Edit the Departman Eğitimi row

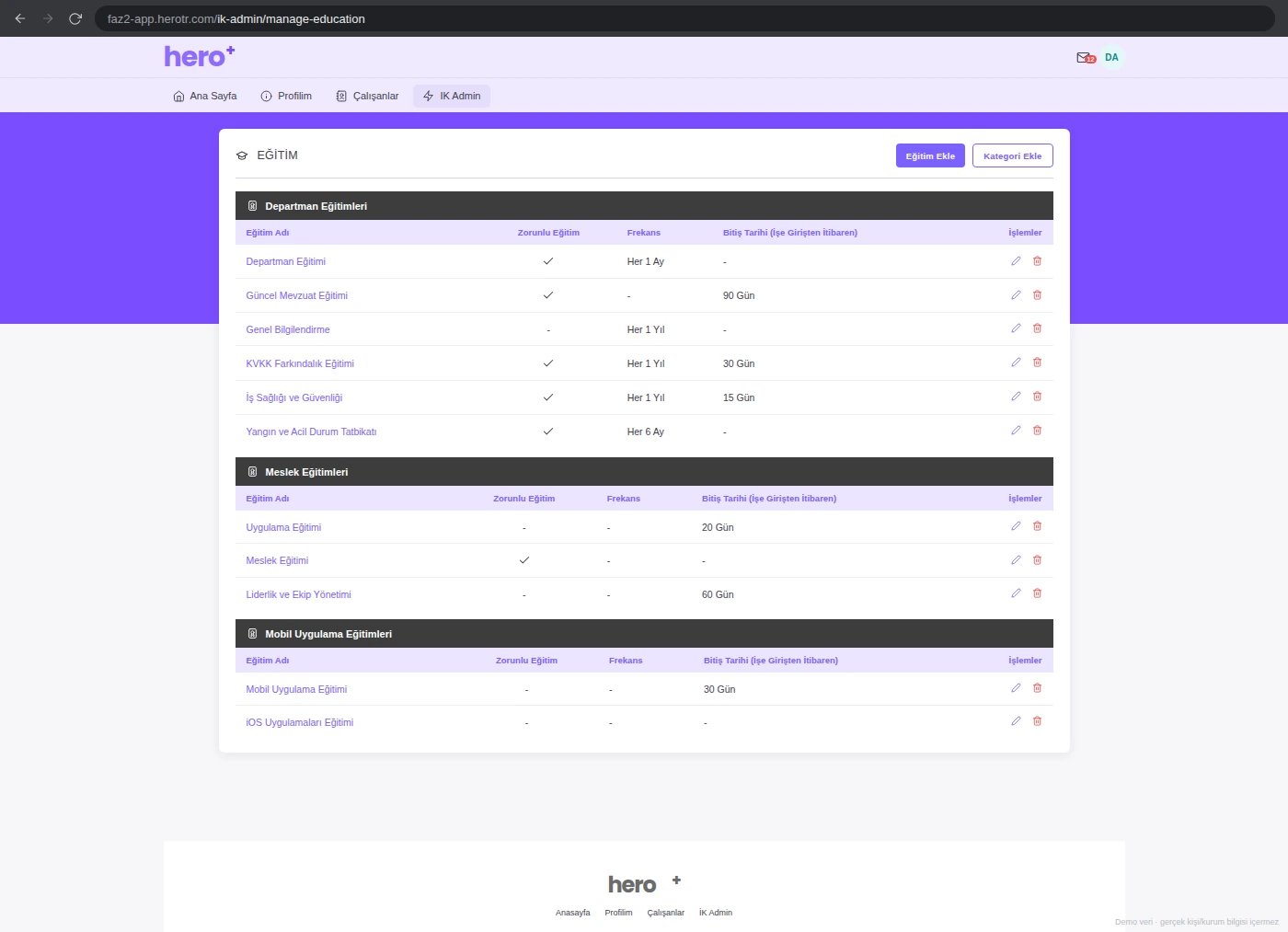point(1016,261)
